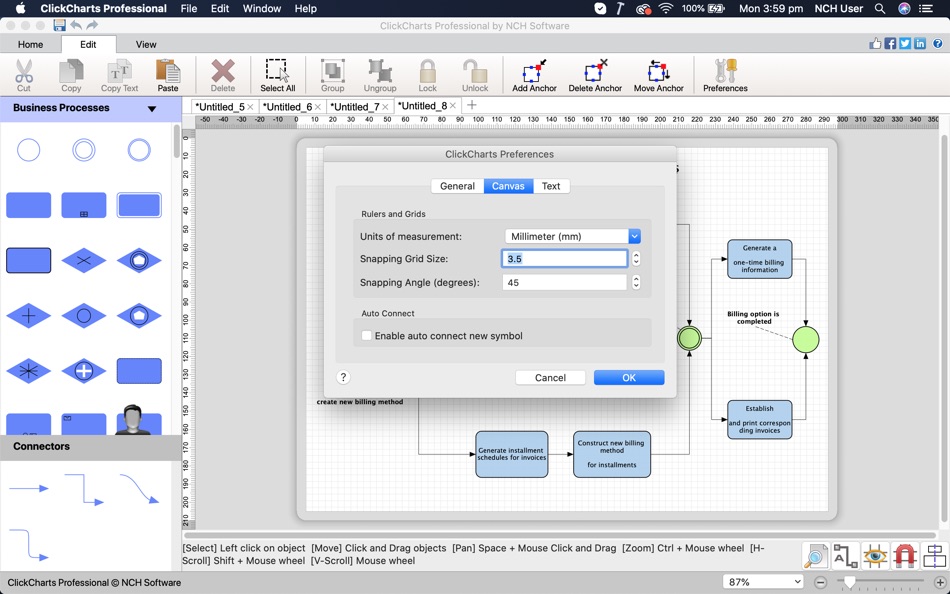Click the question mark help button in dialog

(x=343, y=377)
